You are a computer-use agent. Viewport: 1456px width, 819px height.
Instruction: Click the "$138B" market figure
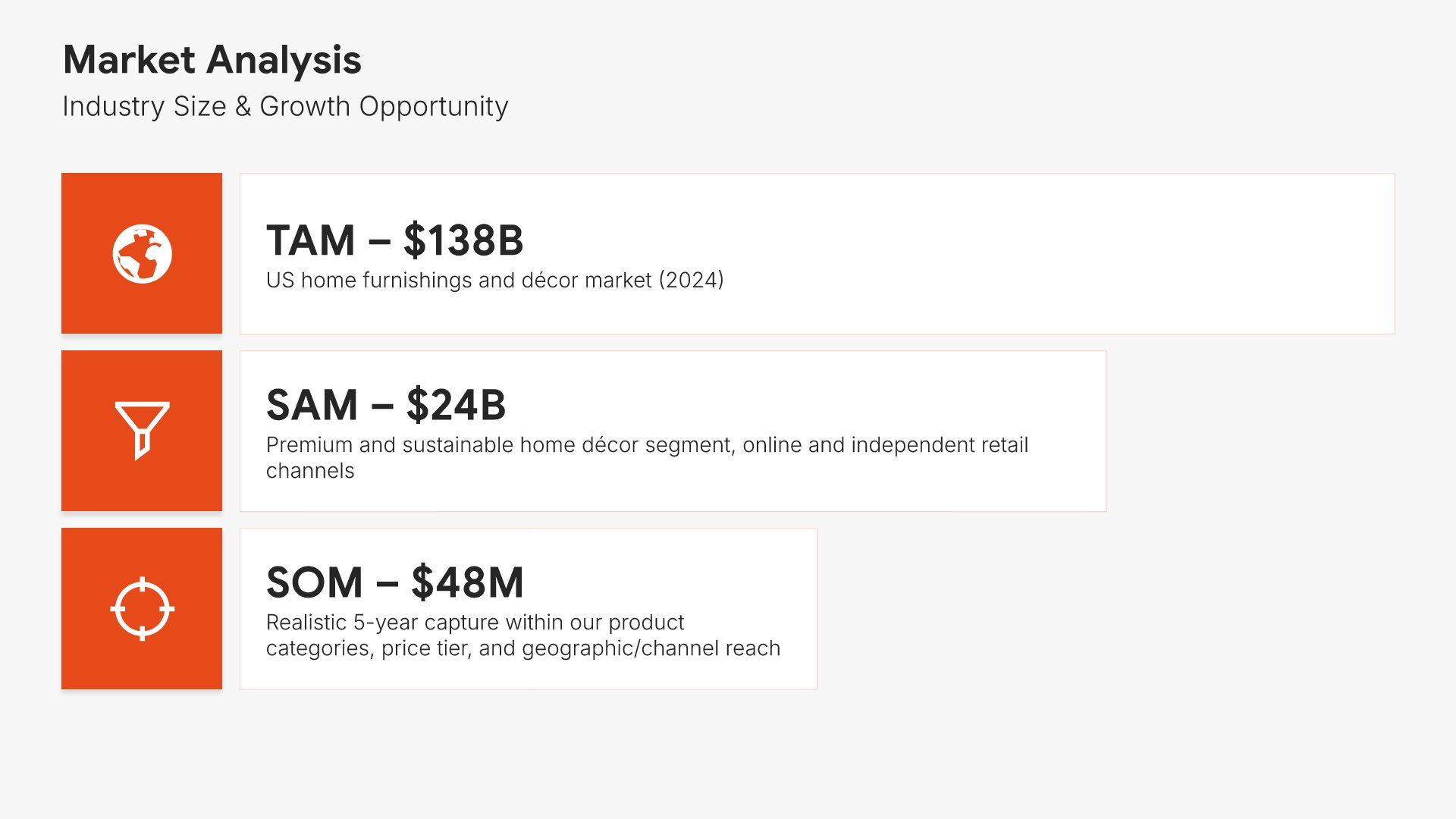point(463,240)
